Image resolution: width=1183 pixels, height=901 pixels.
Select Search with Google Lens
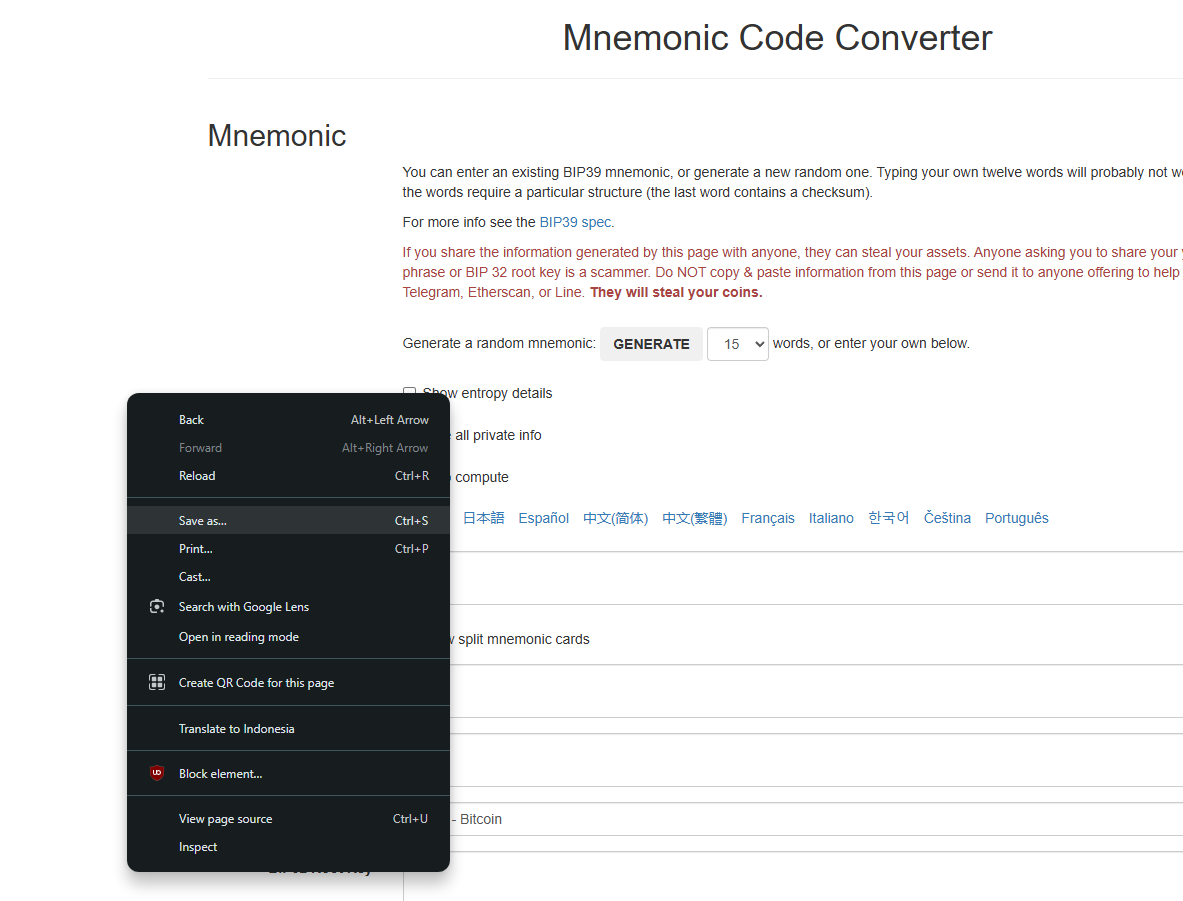(288, 607)
